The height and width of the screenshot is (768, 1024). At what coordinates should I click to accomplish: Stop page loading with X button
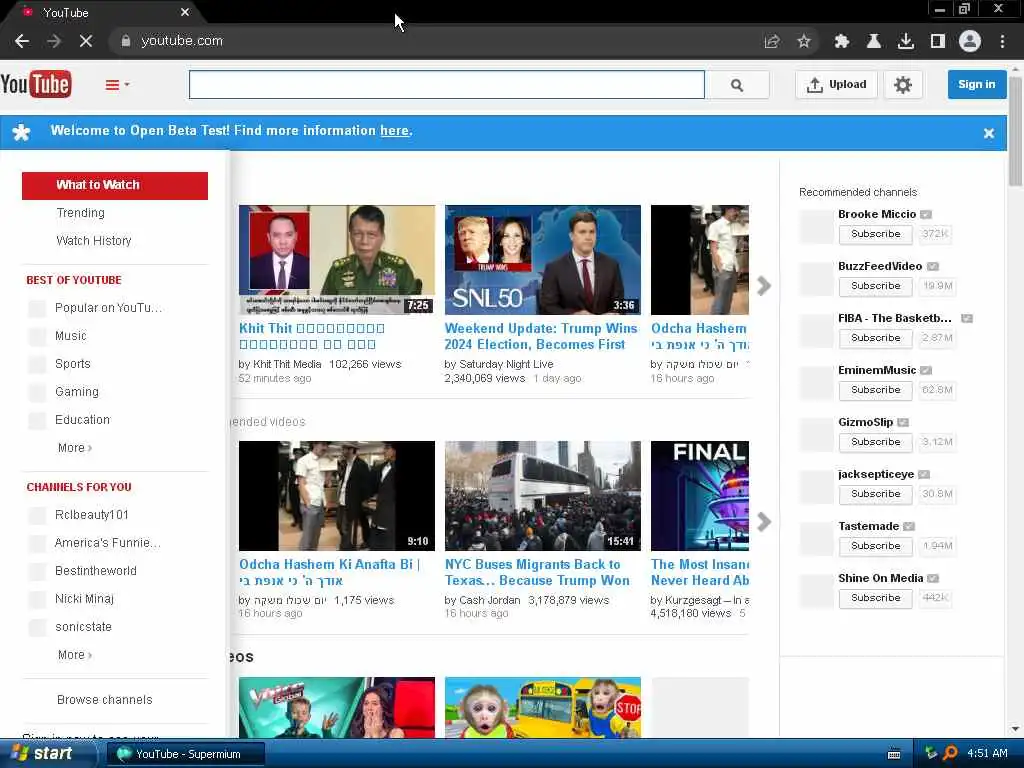pyautogui.click(x=86, y=41)
